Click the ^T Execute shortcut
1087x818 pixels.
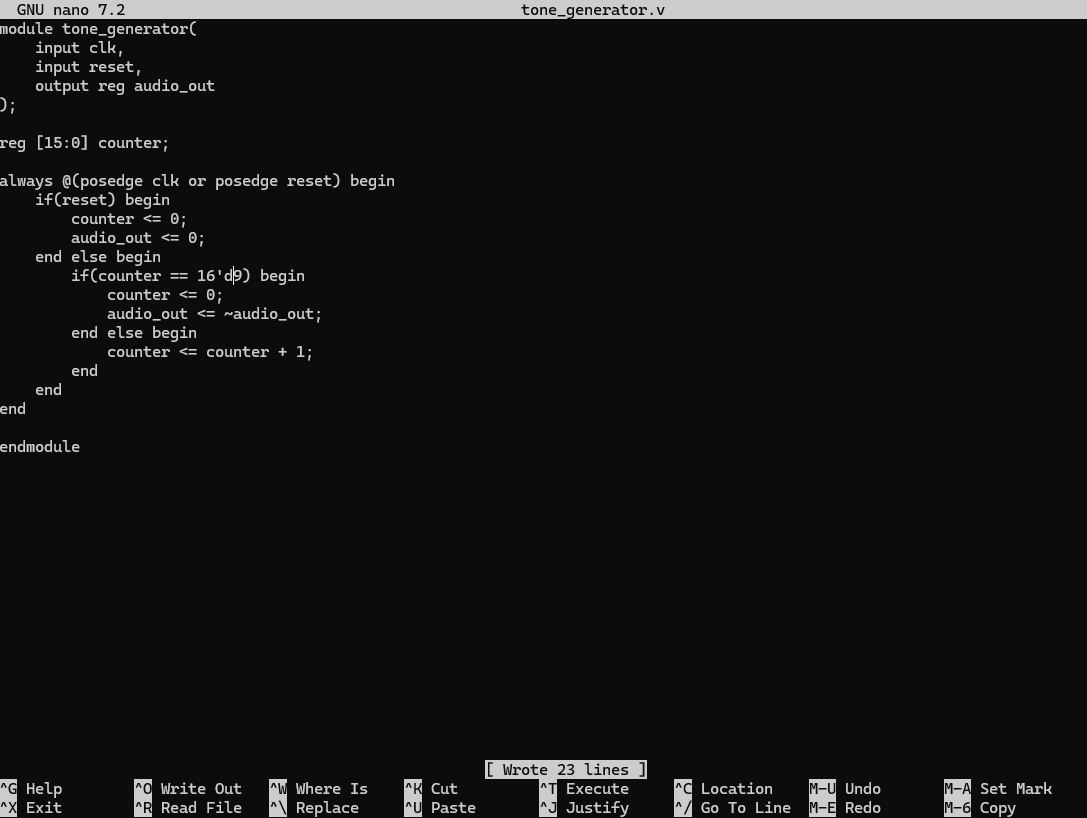(x=584, y=789)
